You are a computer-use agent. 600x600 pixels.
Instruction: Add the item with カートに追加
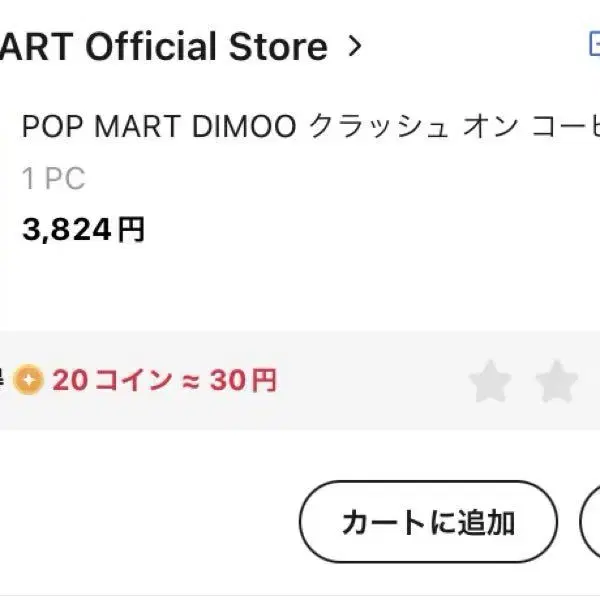pos(428,522)
